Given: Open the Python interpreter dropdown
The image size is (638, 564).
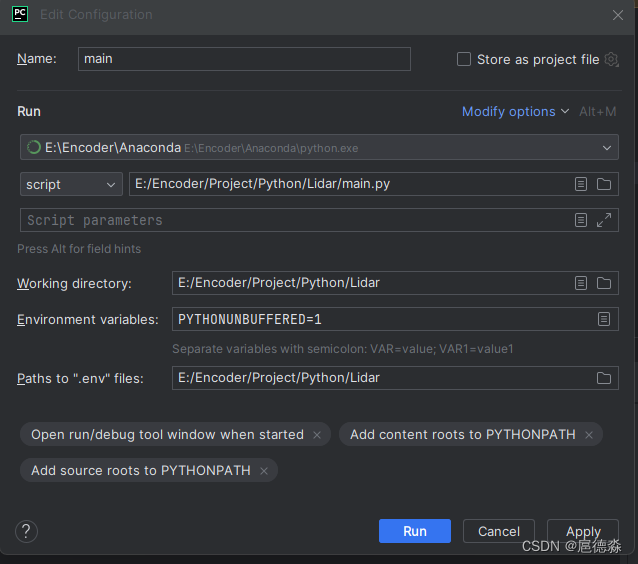Looking at the screenshot, I should [x=319, y=147].
